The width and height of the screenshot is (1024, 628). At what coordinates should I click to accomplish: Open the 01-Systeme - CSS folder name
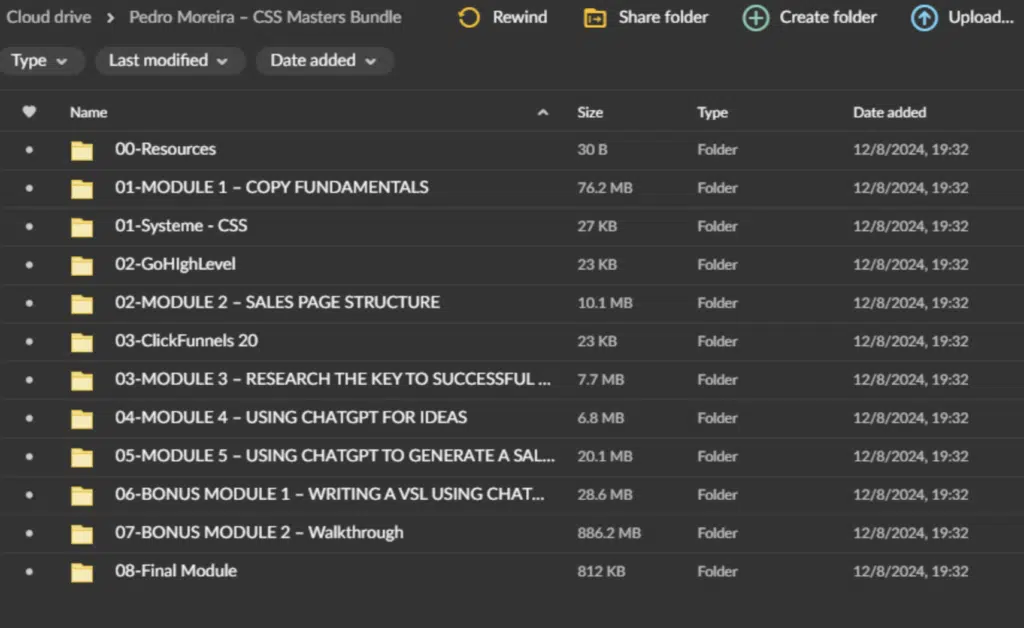(x=181, y=226)
